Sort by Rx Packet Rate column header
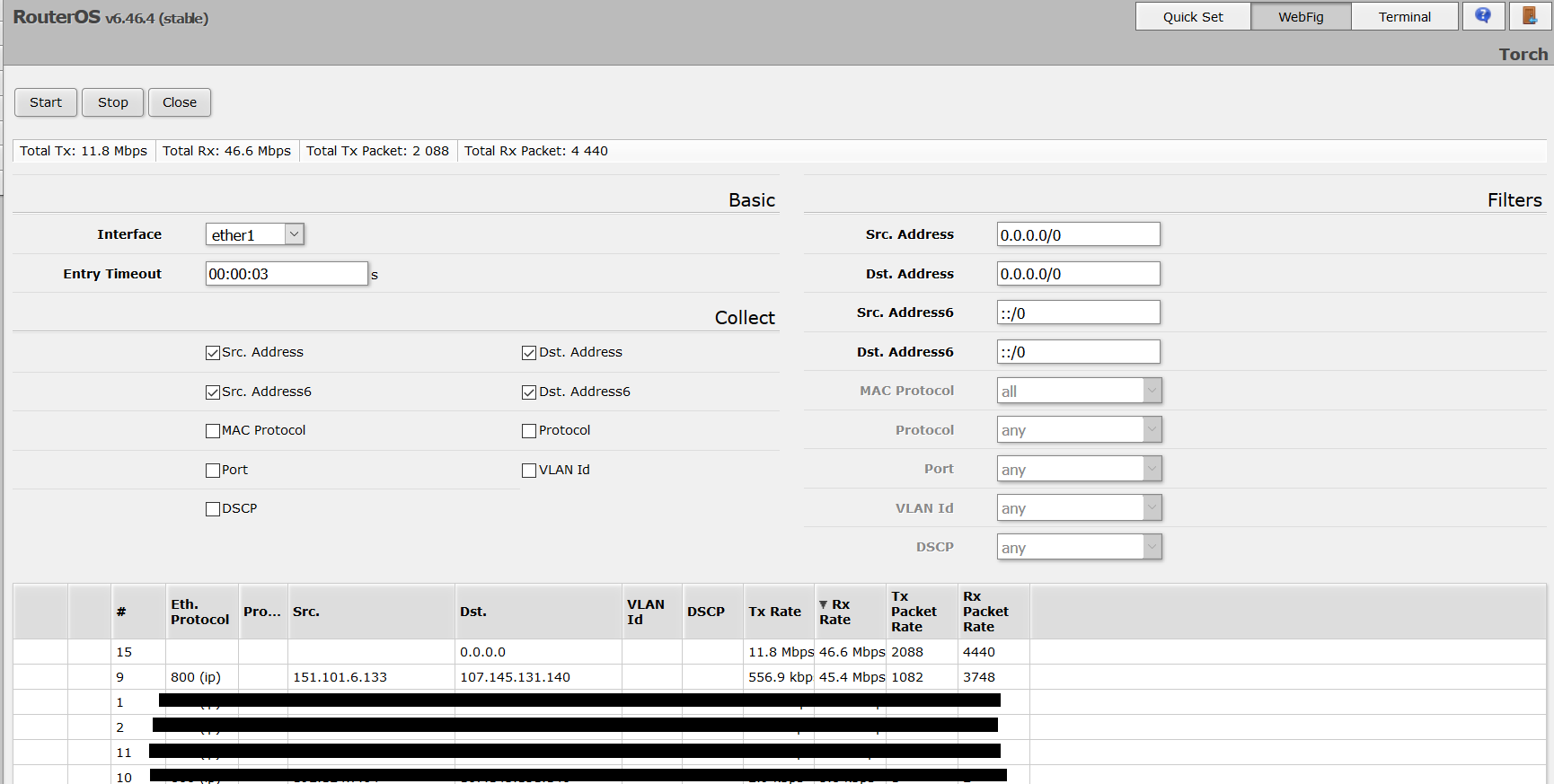1554x784 pixels. pyautogui.click(x=993, y=612)
